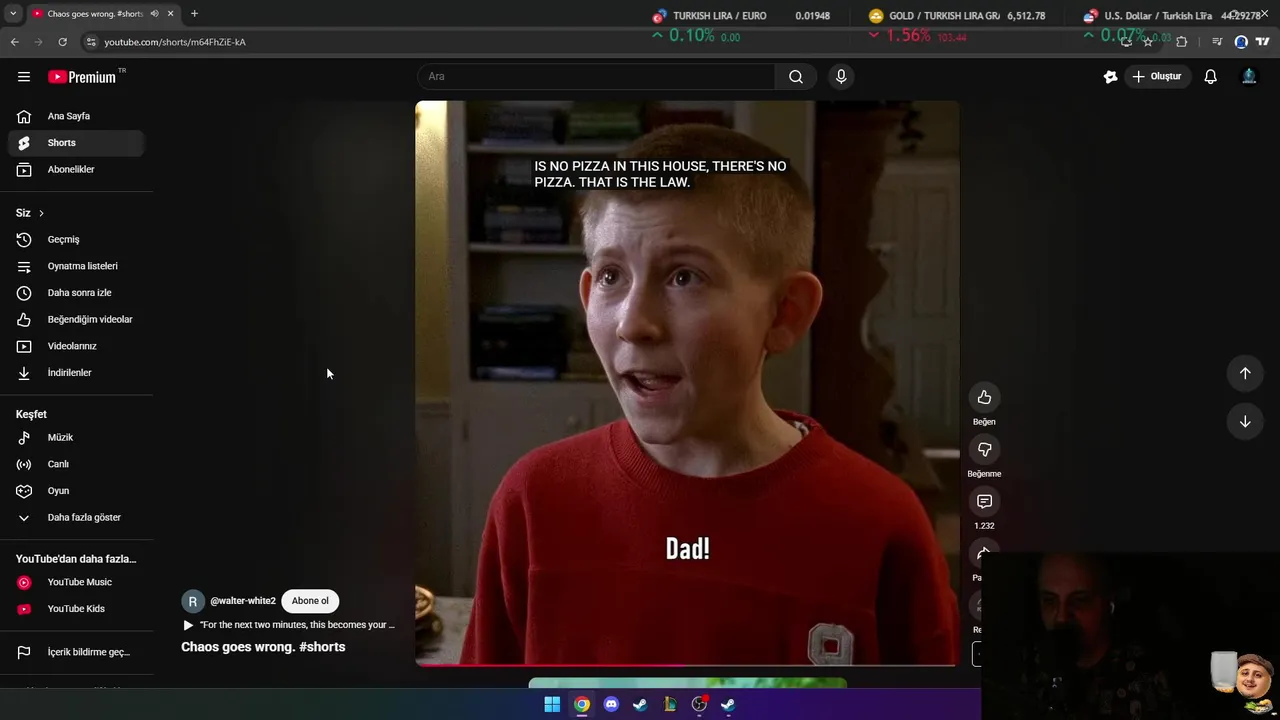Open Oynatma listeleri
The width and height of the screenshot is (1280, 720).
(75, 266)
